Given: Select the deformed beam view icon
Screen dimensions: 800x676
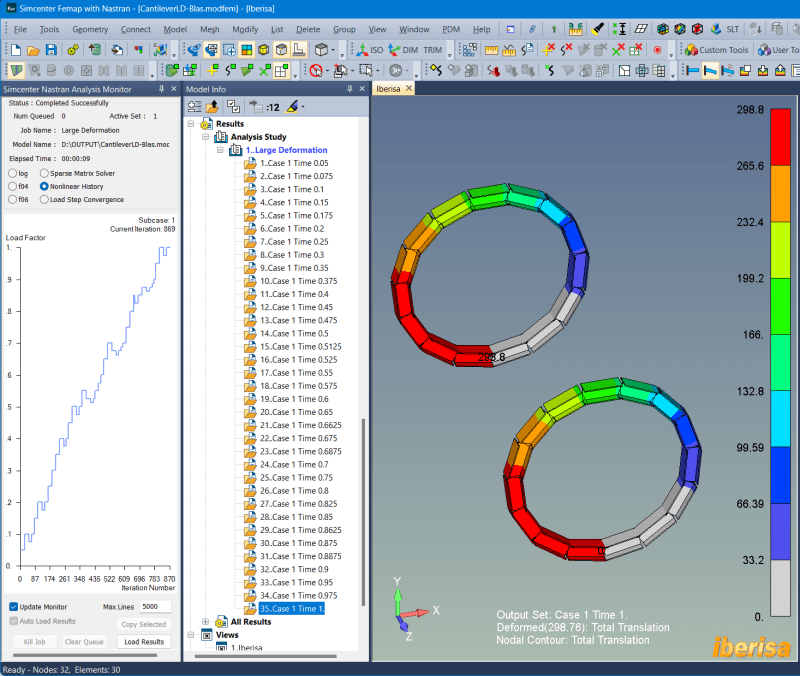Looking at the screenshot, I should [x=710, y=70].
